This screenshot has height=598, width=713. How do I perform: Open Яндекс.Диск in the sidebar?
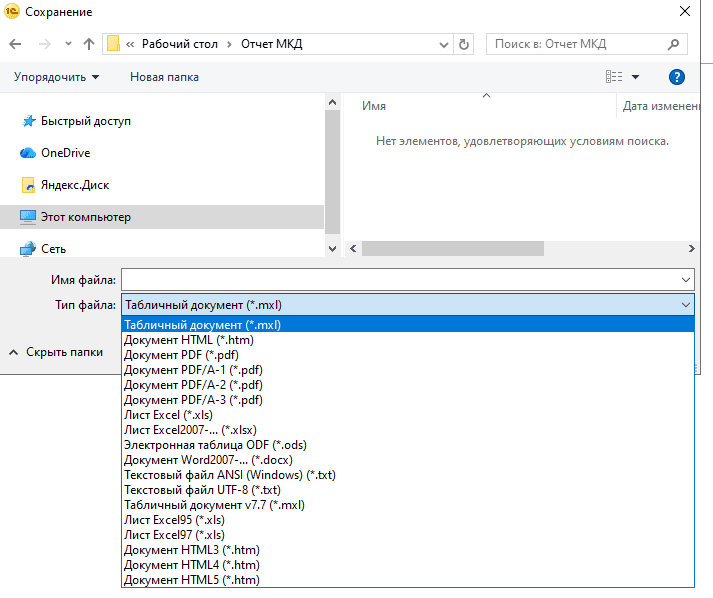click(74, 185)
